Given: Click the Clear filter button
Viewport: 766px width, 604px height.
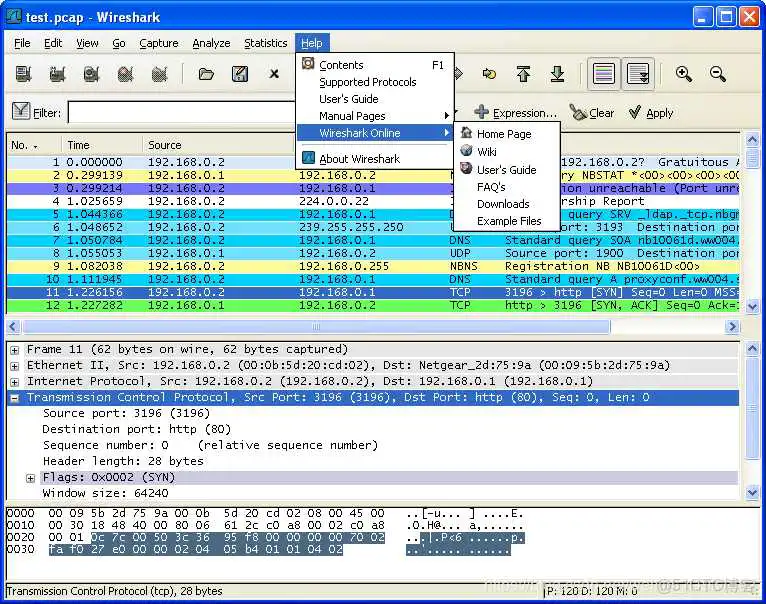Looking at the screenshot, I should pos(592,113).
